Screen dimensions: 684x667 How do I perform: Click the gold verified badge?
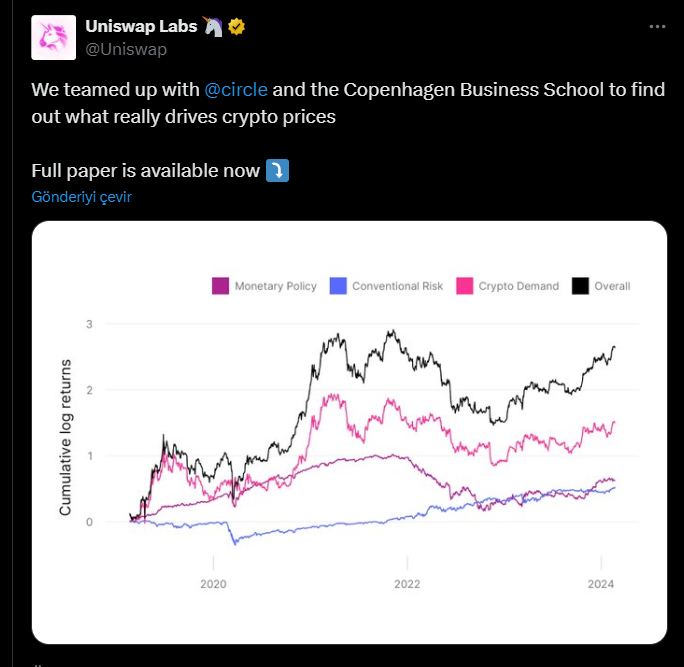click(237, 27)
